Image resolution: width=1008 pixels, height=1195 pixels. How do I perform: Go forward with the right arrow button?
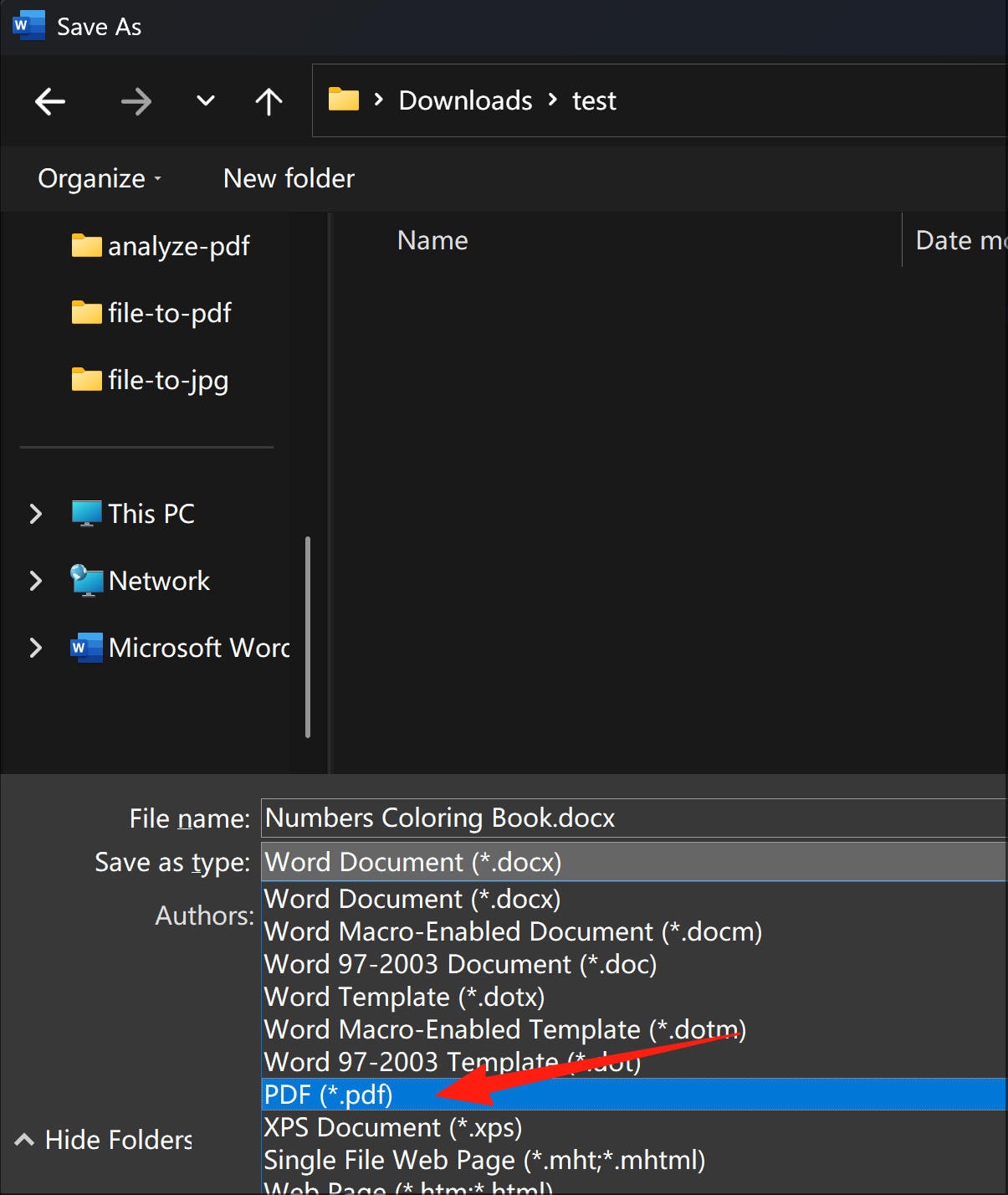tap(136, 102)
